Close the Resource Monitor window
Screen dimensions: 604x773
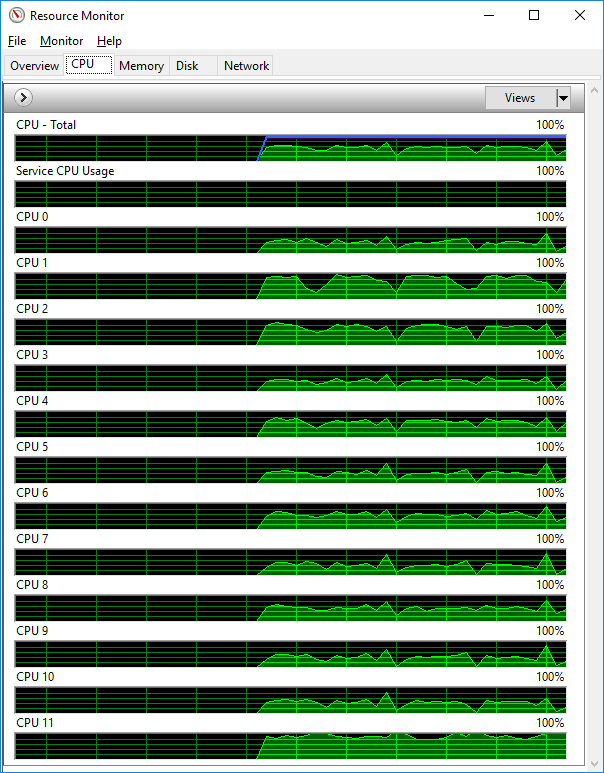click(x=580, y=15)
